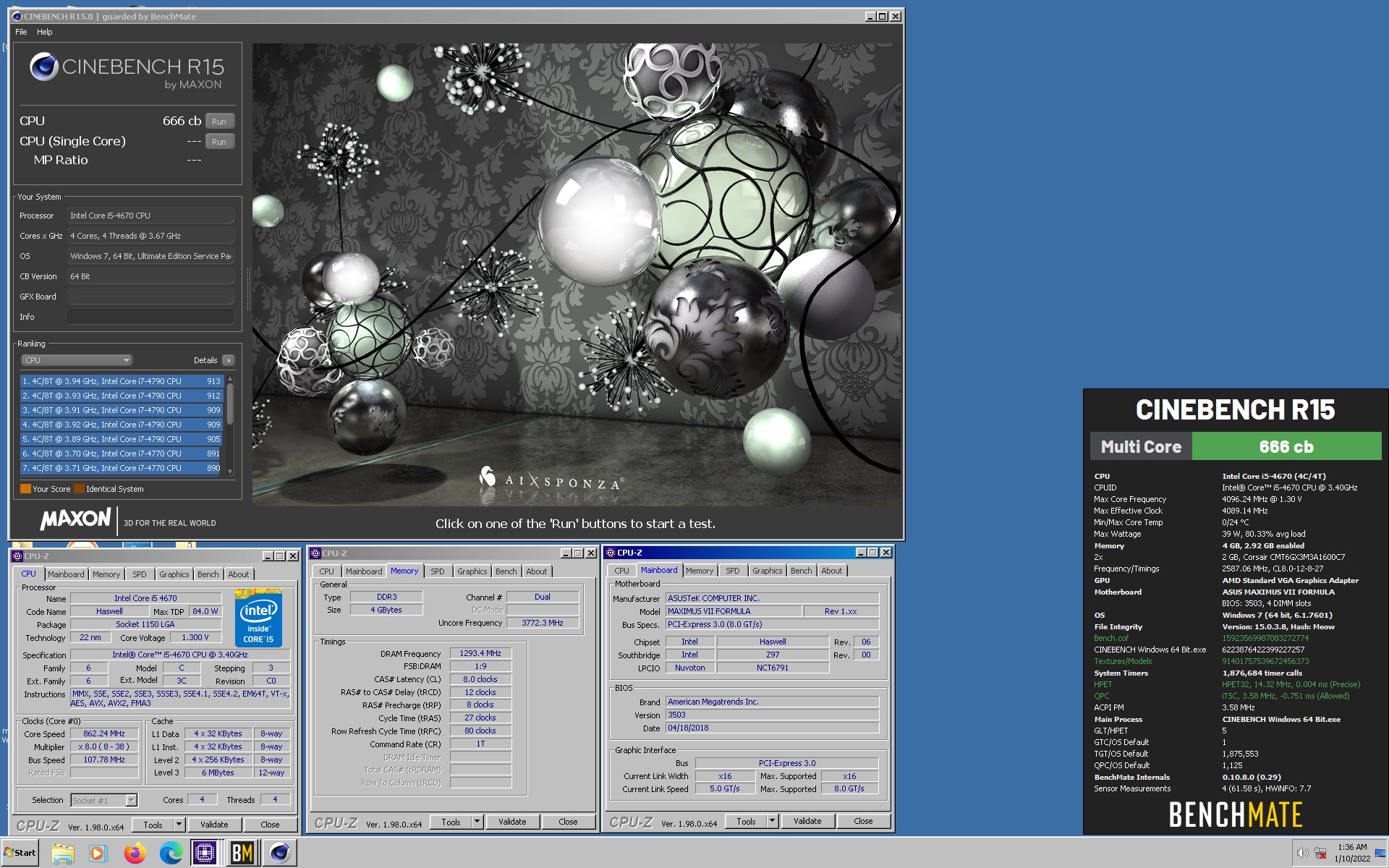Select ranking entry 1 with score 913

(x=122, y=381)
